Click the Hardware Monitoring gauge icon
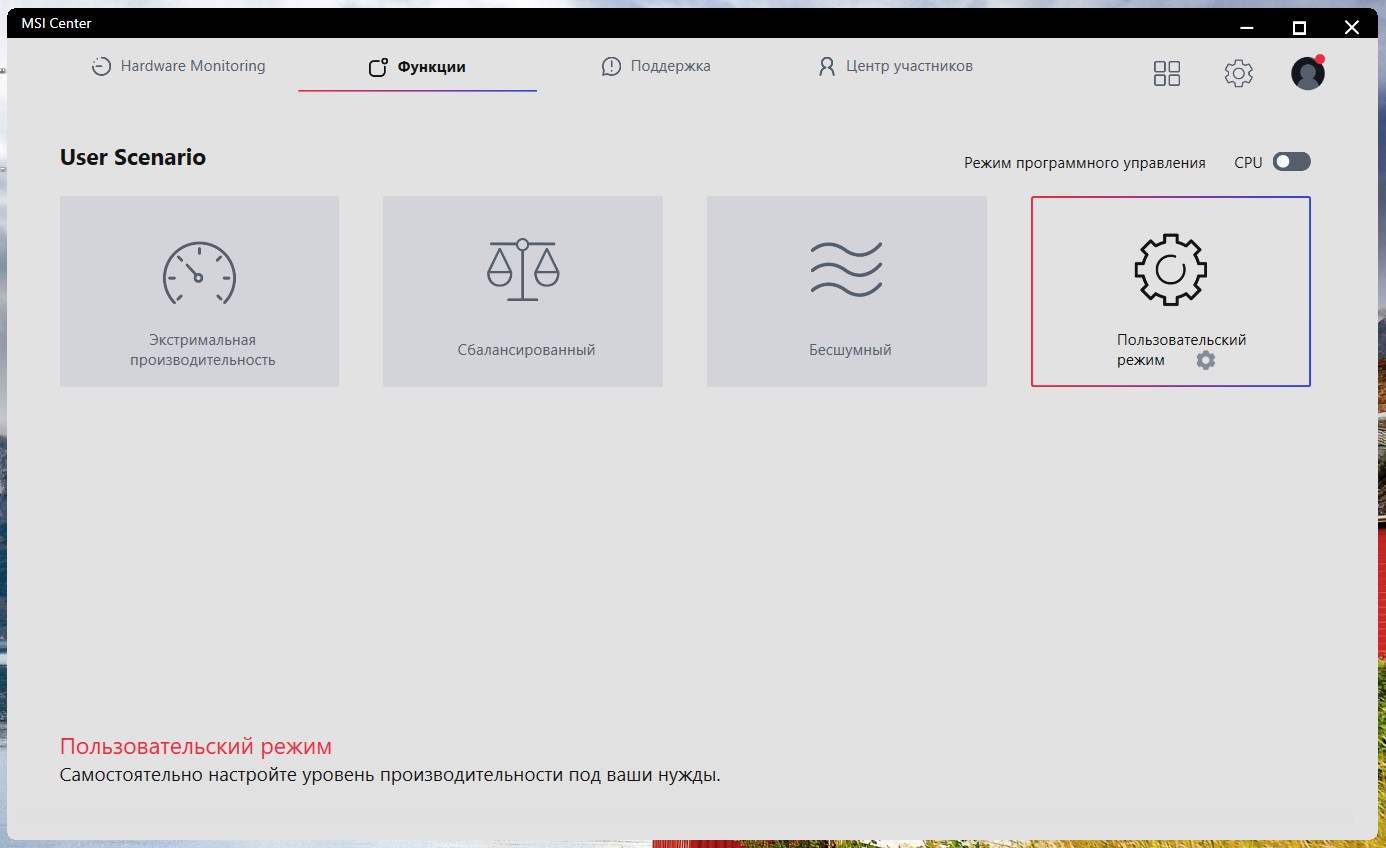 [101, 68]
